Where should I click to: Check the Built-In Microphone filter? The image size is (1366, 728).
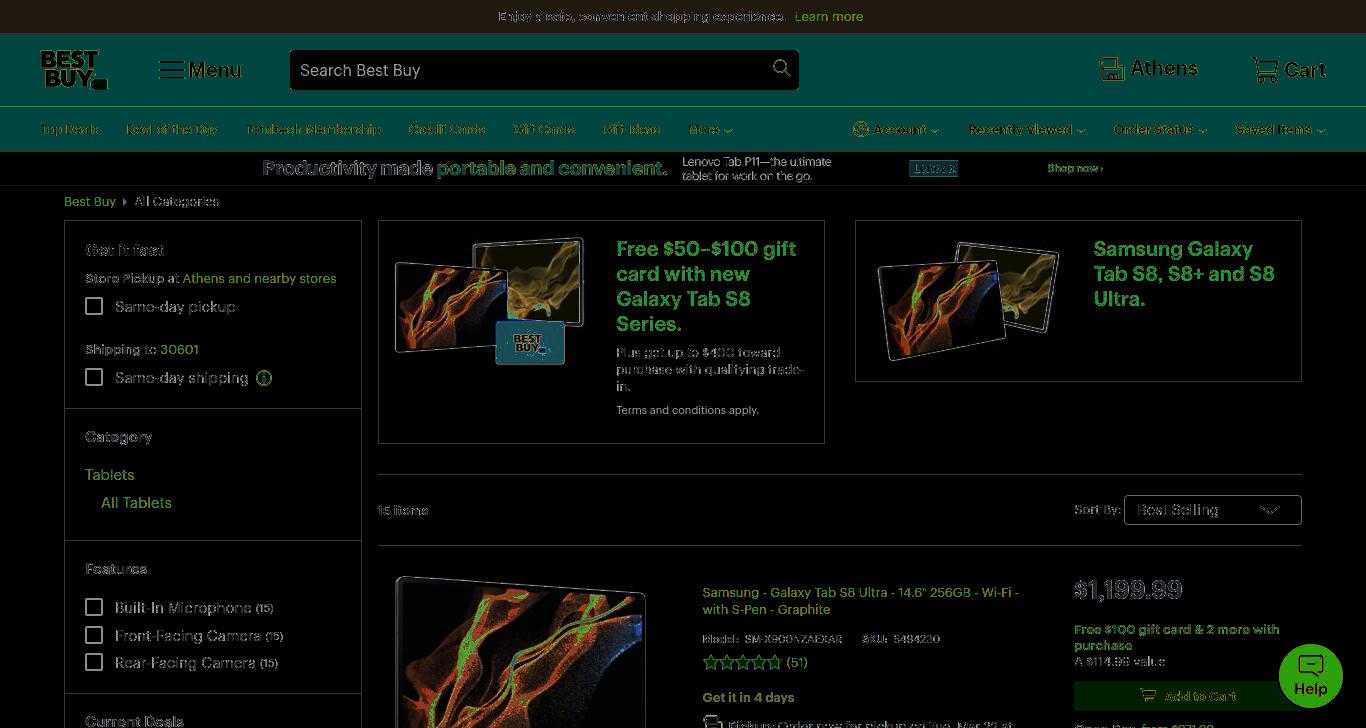pyautogui.click(x=94, y=607)
